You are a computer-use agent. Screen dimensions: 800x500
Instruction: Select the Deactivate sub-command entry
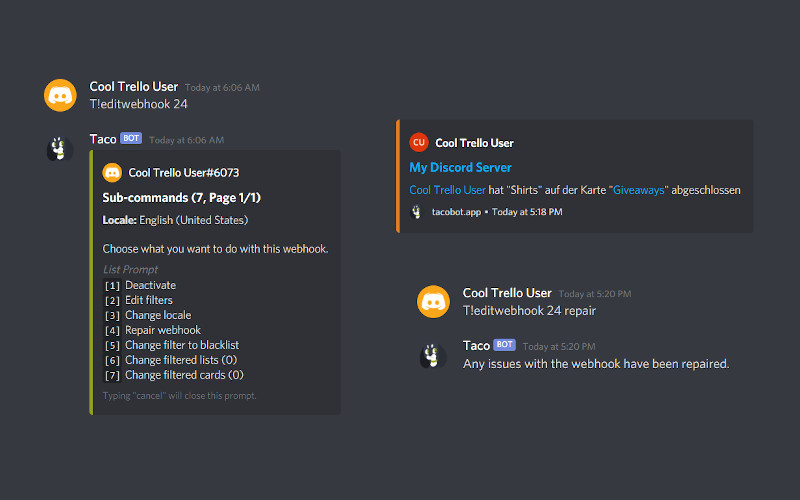tap(150, 285)
